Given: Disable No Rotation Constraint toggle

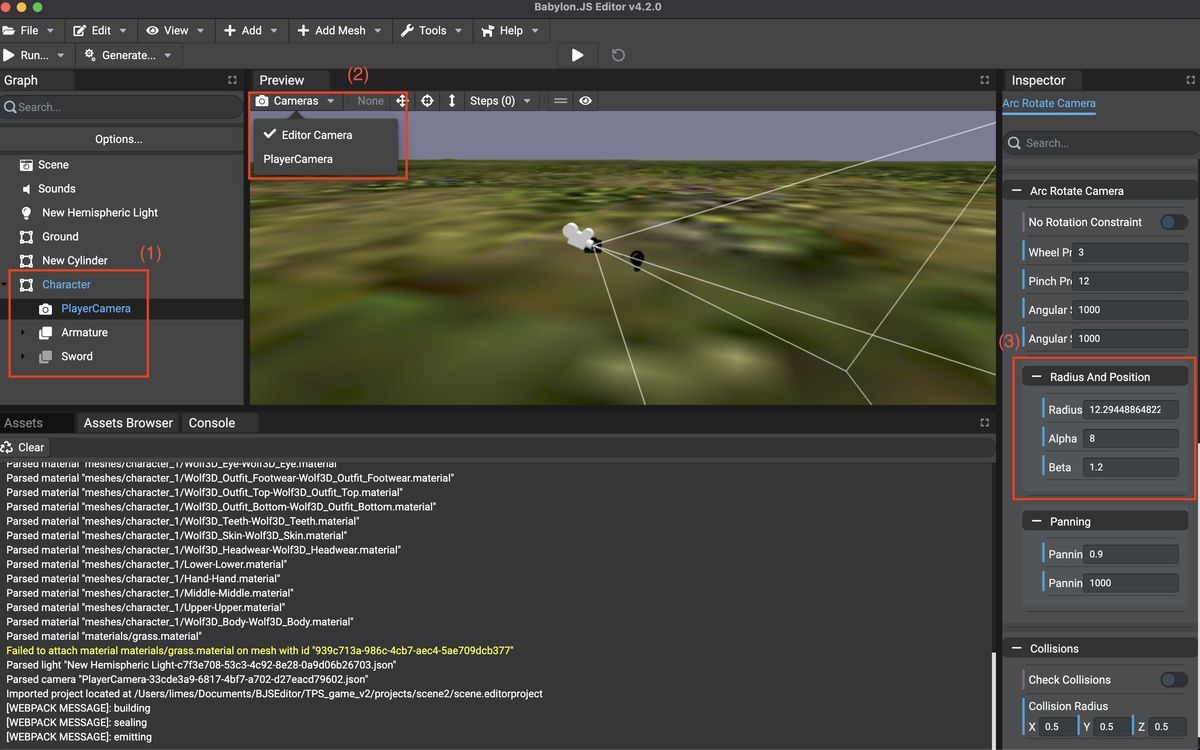Looking at the screenshot, I should click(1172, 221).
